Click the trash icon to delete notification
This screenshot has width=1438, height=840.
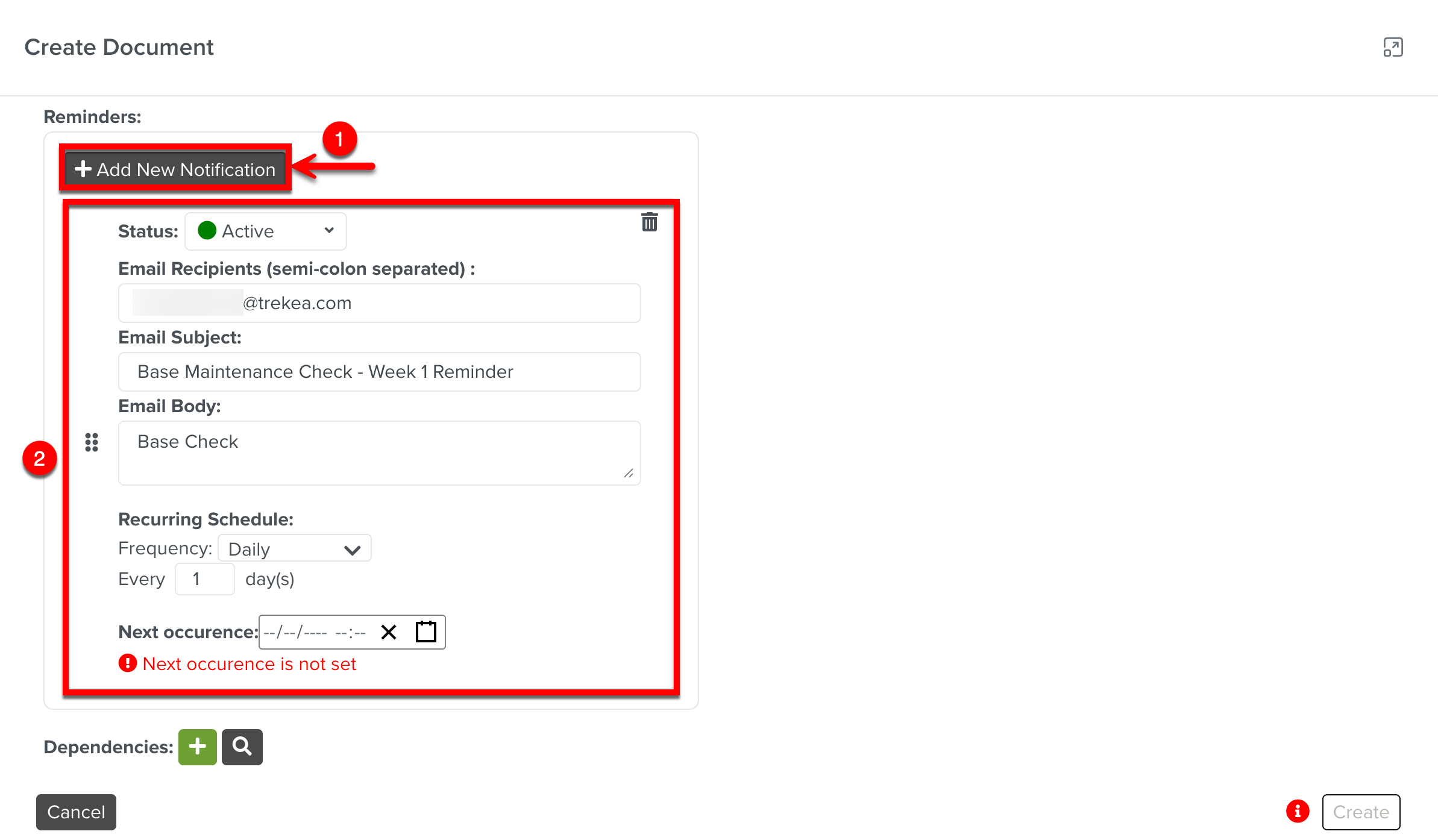click(649, 222)
